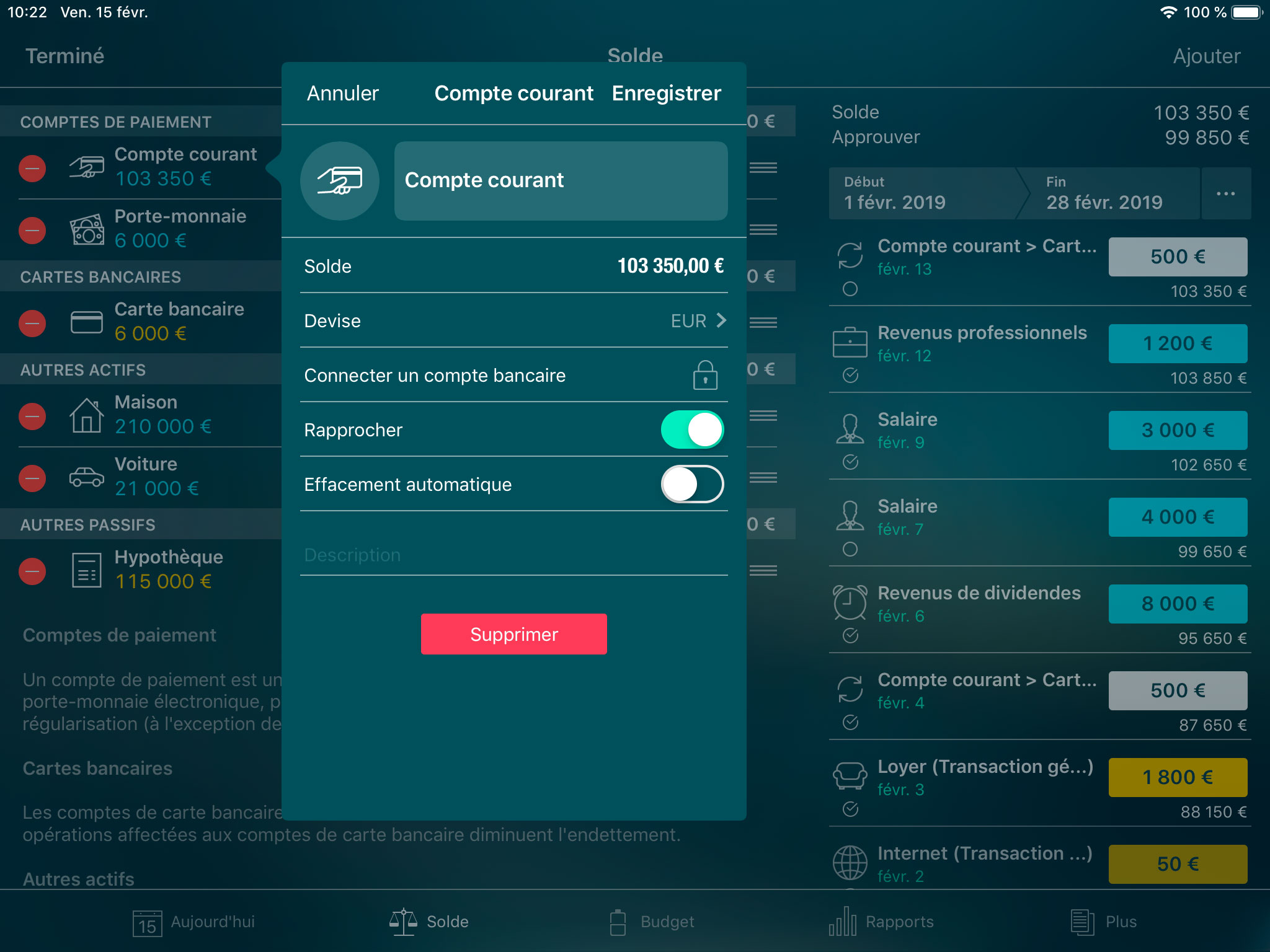Image resolution: width=1270 pixels, height=952 pixels.
Task: Select the Maison house icon
Action: pyautogui.click(x=87, y=415)
